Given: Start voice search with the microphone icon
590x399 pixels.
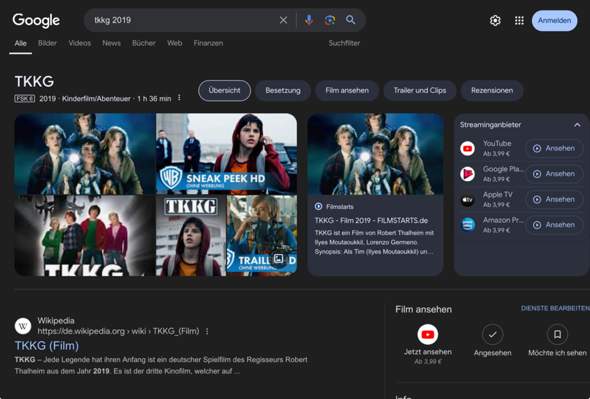Looking at the screenshot, I should click(309, 20).
